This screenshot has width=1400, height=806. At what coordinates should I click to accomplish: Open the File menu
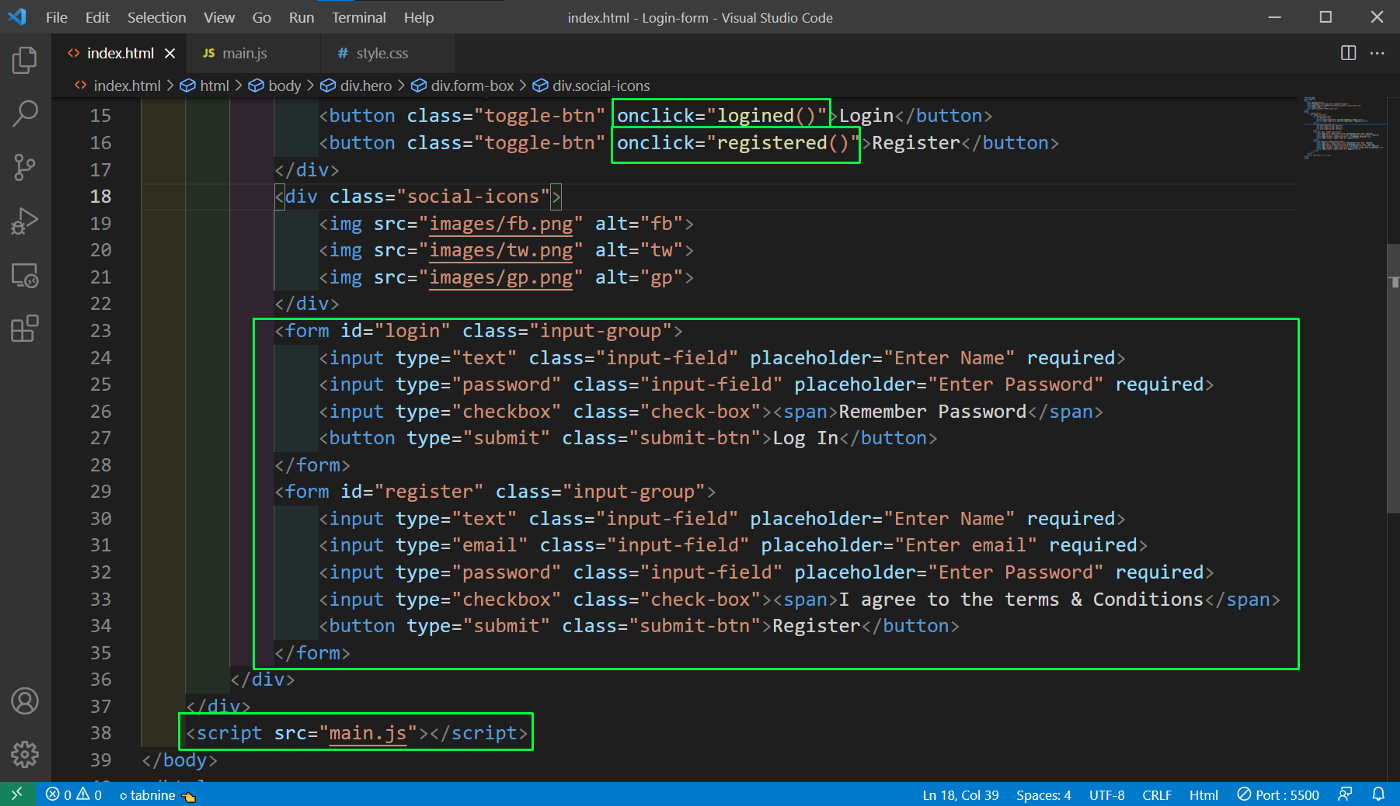(57, 17)
